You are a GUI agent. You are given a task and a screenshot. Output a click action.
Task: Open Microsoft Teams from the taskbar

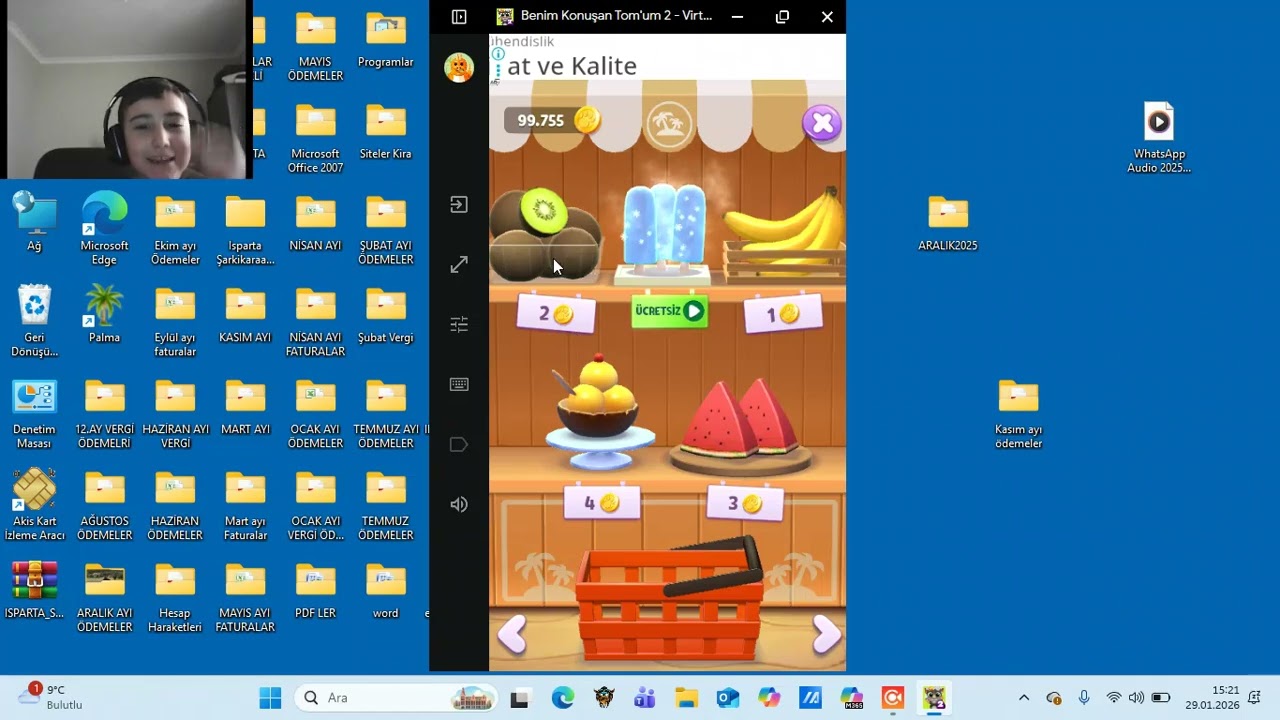[644, 698]
